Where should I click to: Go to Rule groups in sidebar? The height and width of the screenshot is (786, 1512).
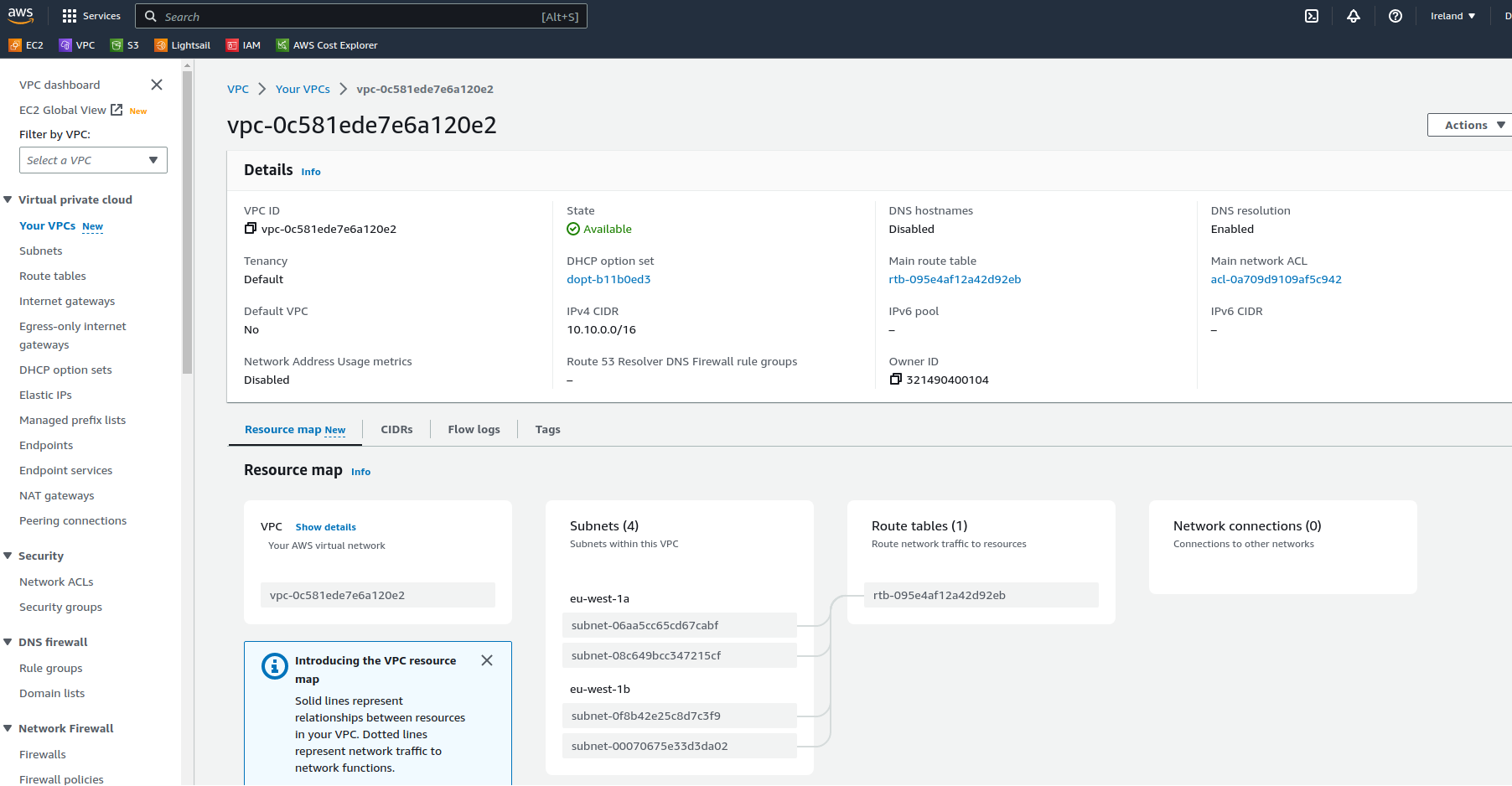point(50,668)
